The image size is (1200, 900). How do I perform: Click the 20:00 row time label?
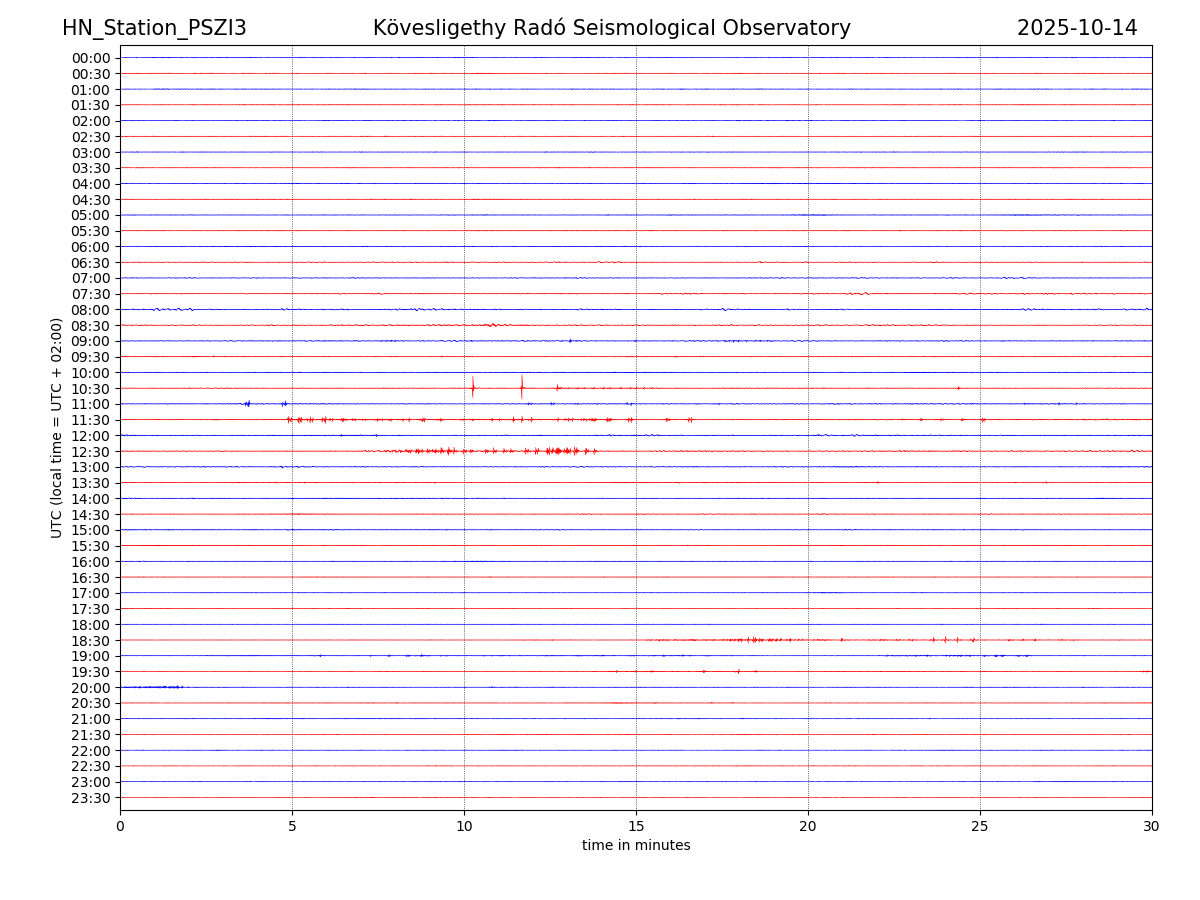91,687
